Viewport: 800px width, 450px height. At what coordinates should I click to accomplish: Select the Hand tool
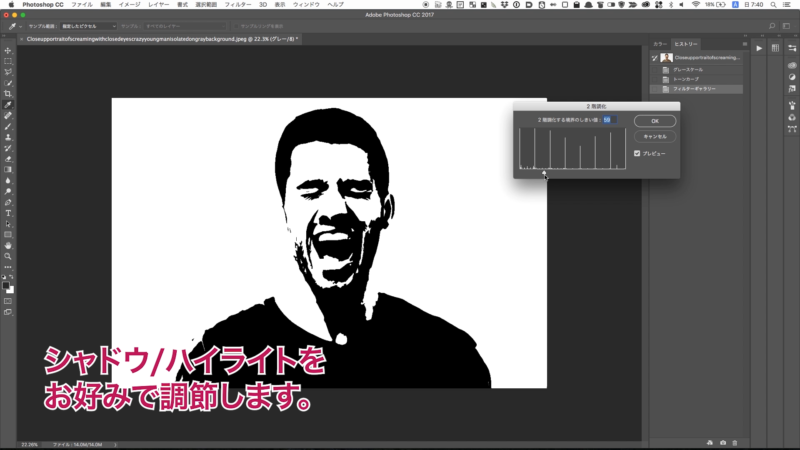(8, 246)
